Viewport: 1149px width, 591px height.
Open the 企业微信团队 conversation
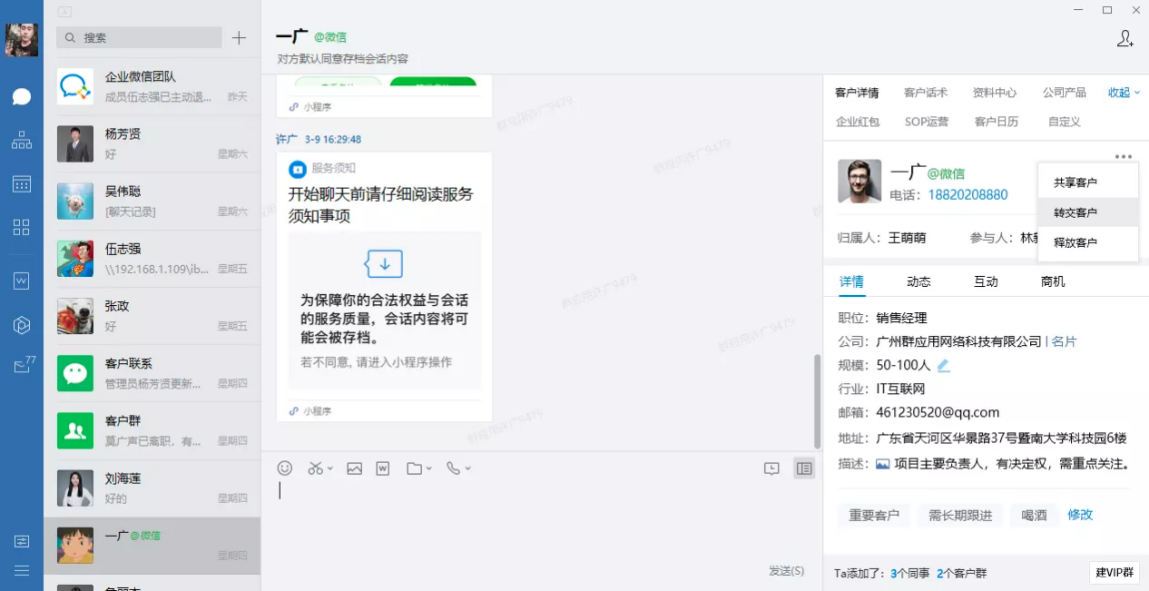coord(152,86)
